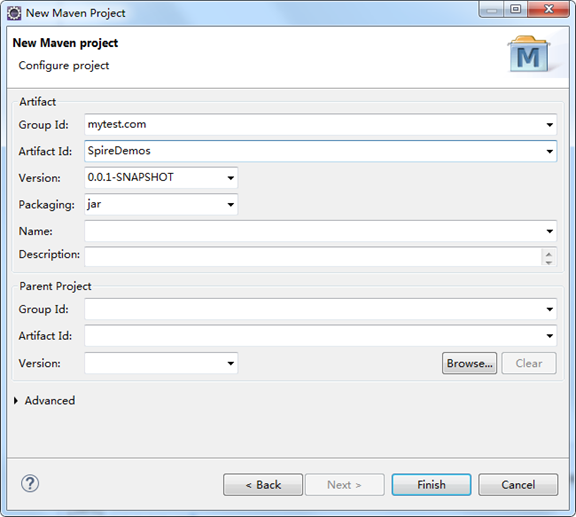Click the grayed-out Clear button

tap(529, 363)
